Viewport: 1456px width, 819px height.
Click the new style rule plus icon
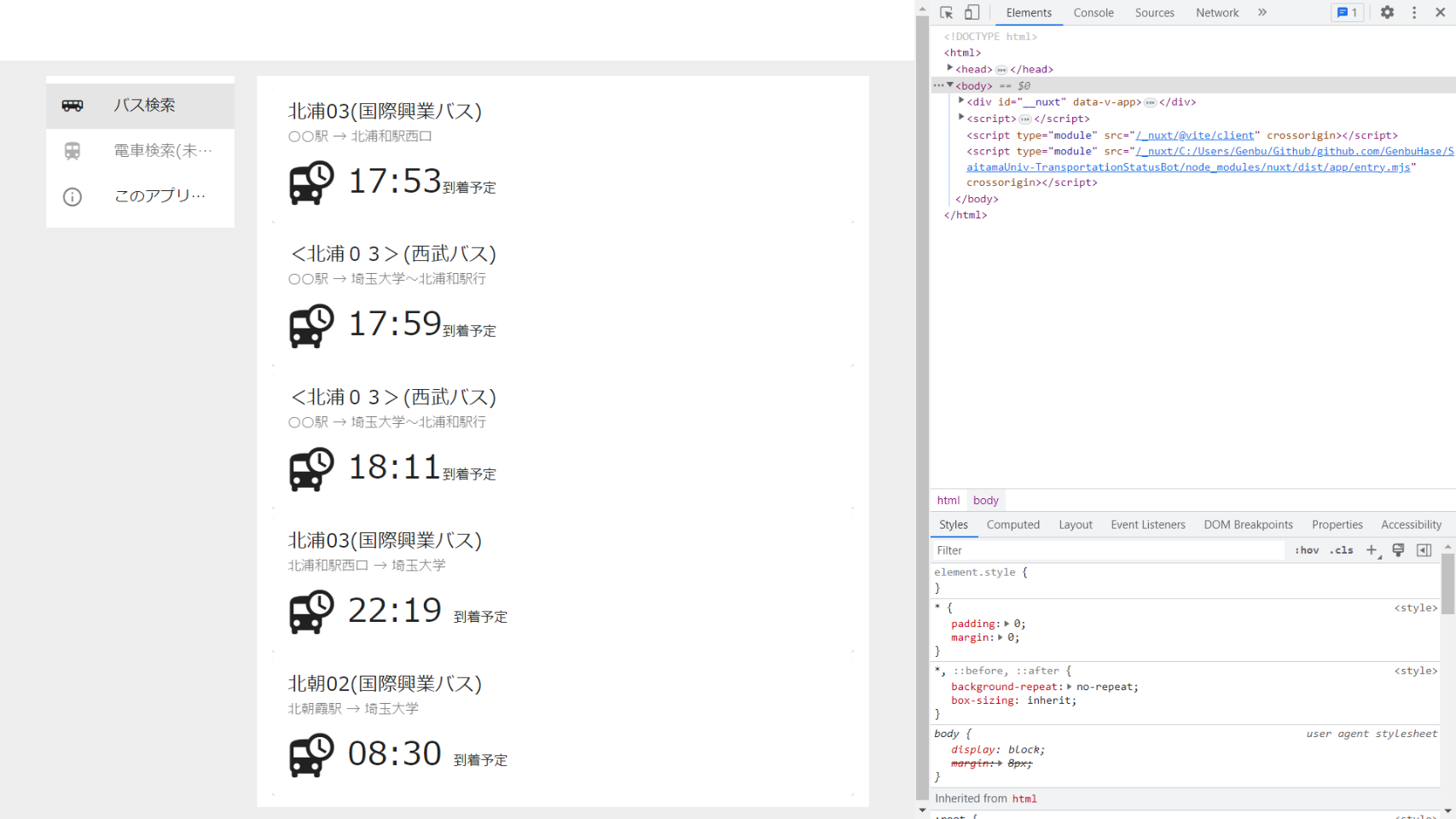tap(1372, 550)
